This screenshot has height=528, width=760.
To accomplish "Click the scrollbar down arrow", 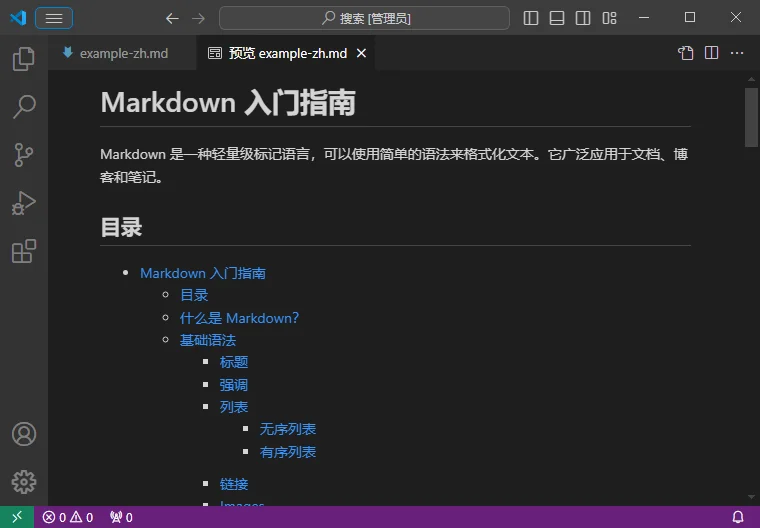I will coord(751,497).
